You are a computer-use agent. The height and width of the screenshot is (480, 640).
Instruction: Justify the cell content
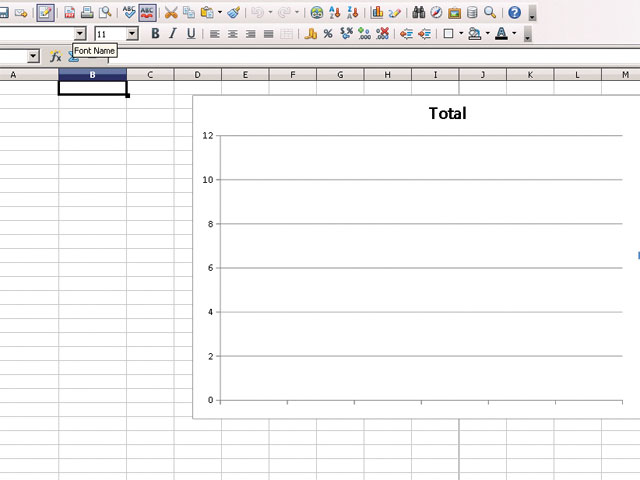(268, 34)
